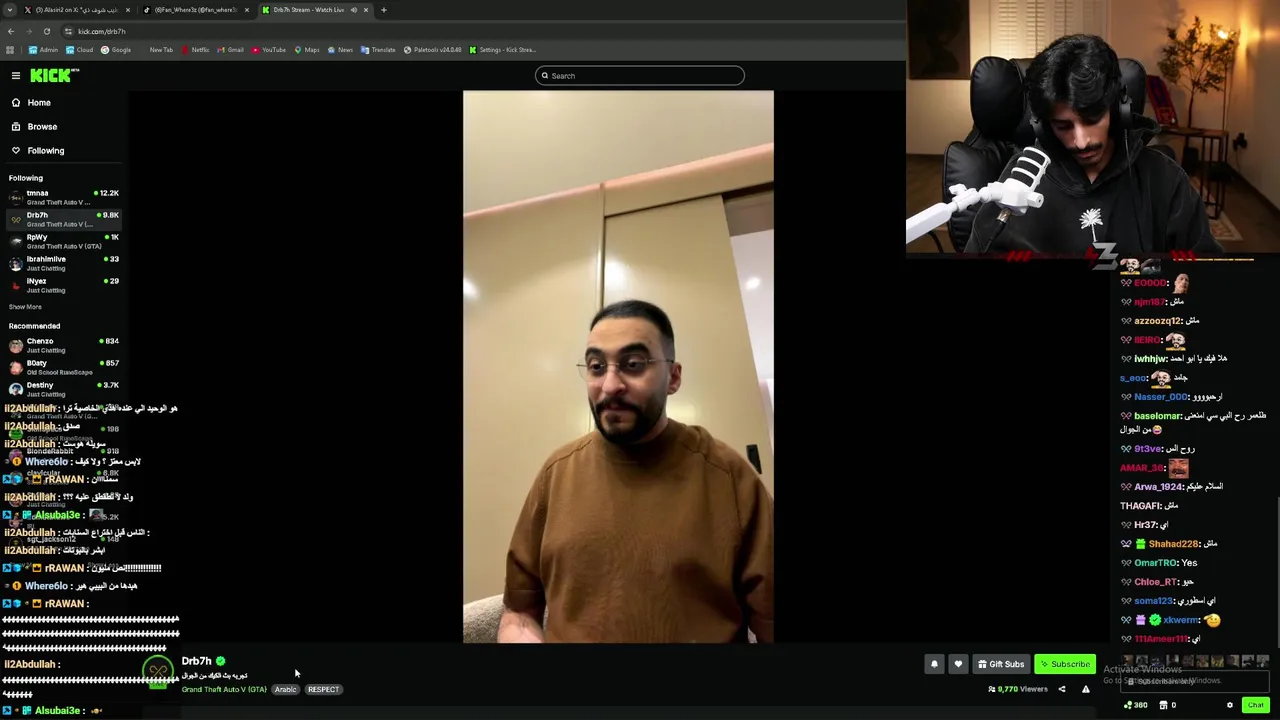Open ibrahimlive channel in sidebar
Screen dimensions: 1280x720
(62, 263)
